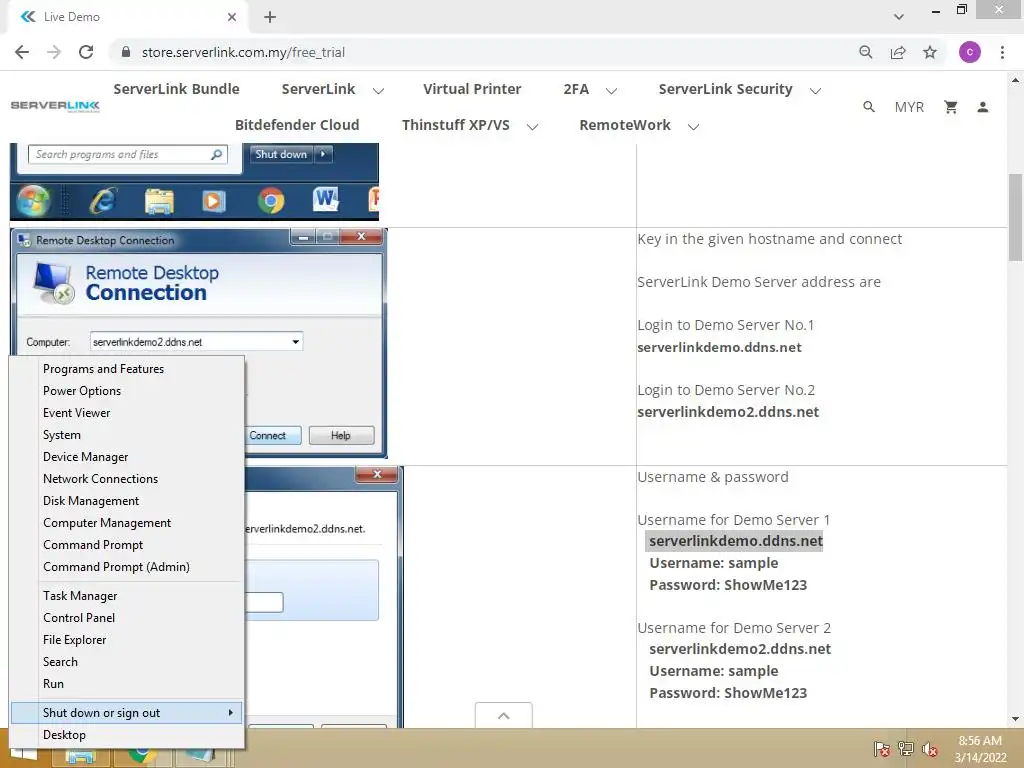This screenshot has width=1024, height=768.
Task: Click serverlinkdemo2.ddns.net under Login to Demo Server No.2
Action: pyautogui.click(x=728, y=412)
